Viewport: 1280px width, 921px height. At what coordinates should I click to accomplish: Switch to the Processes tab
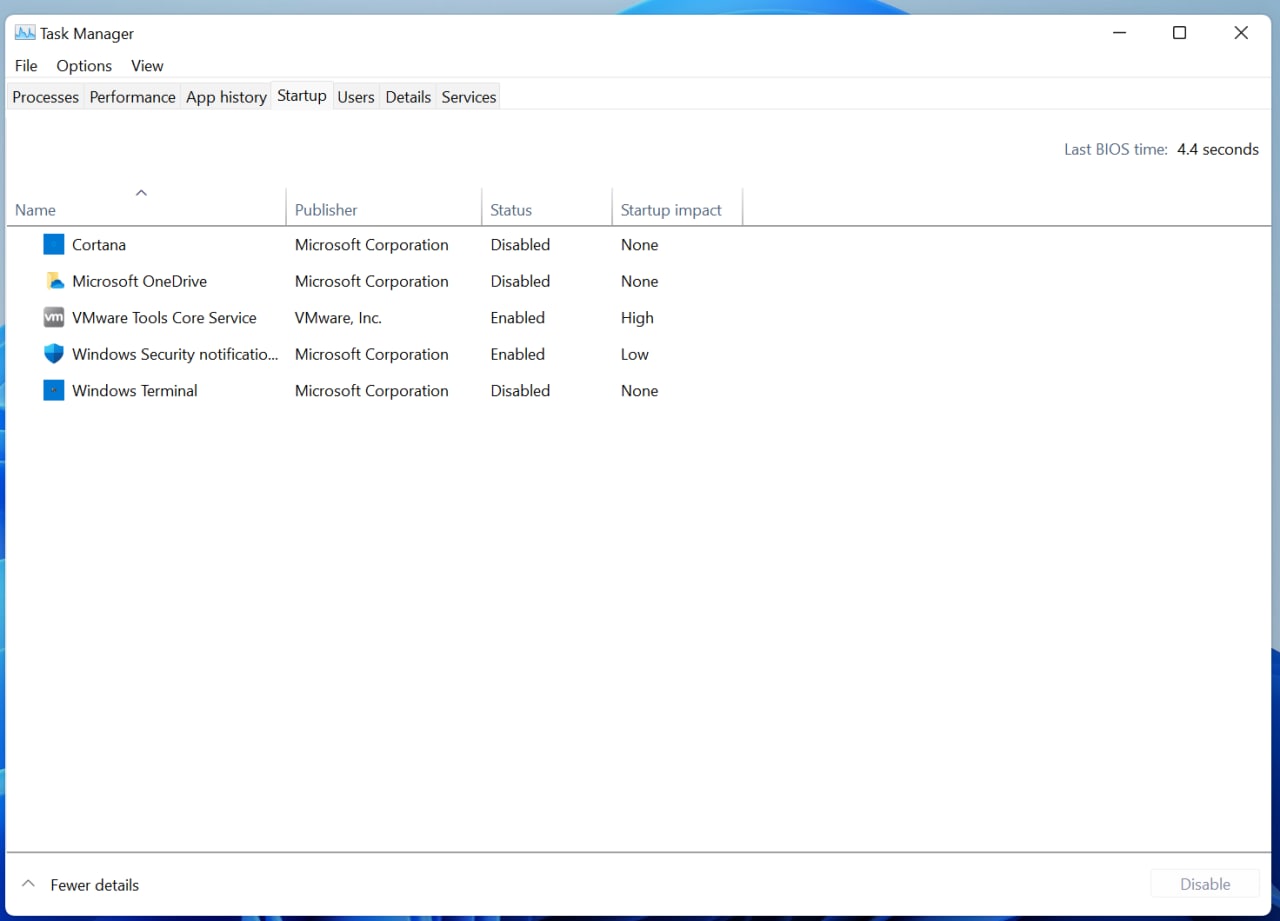pyautogui.click(x=45, y=97)
